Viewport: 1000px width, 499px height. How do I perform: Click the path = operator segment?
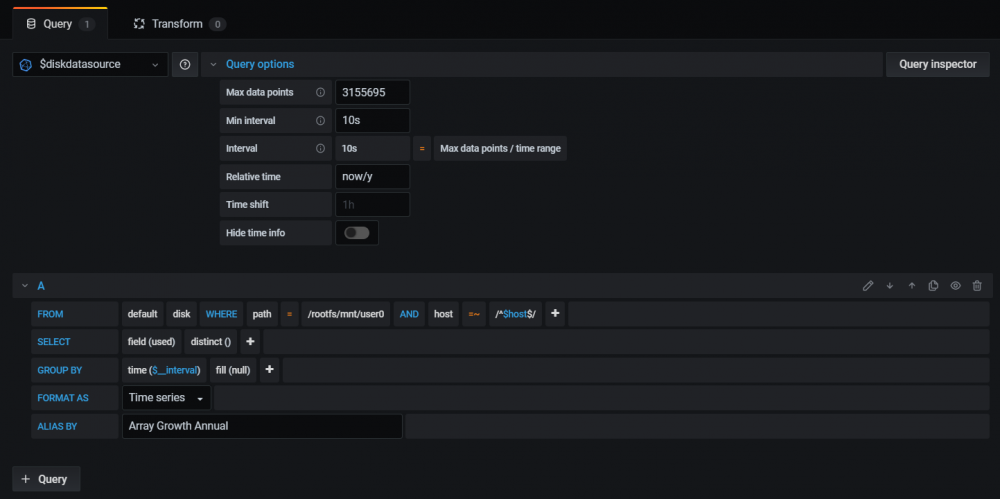pyautogui.click(x=289, y=314)
